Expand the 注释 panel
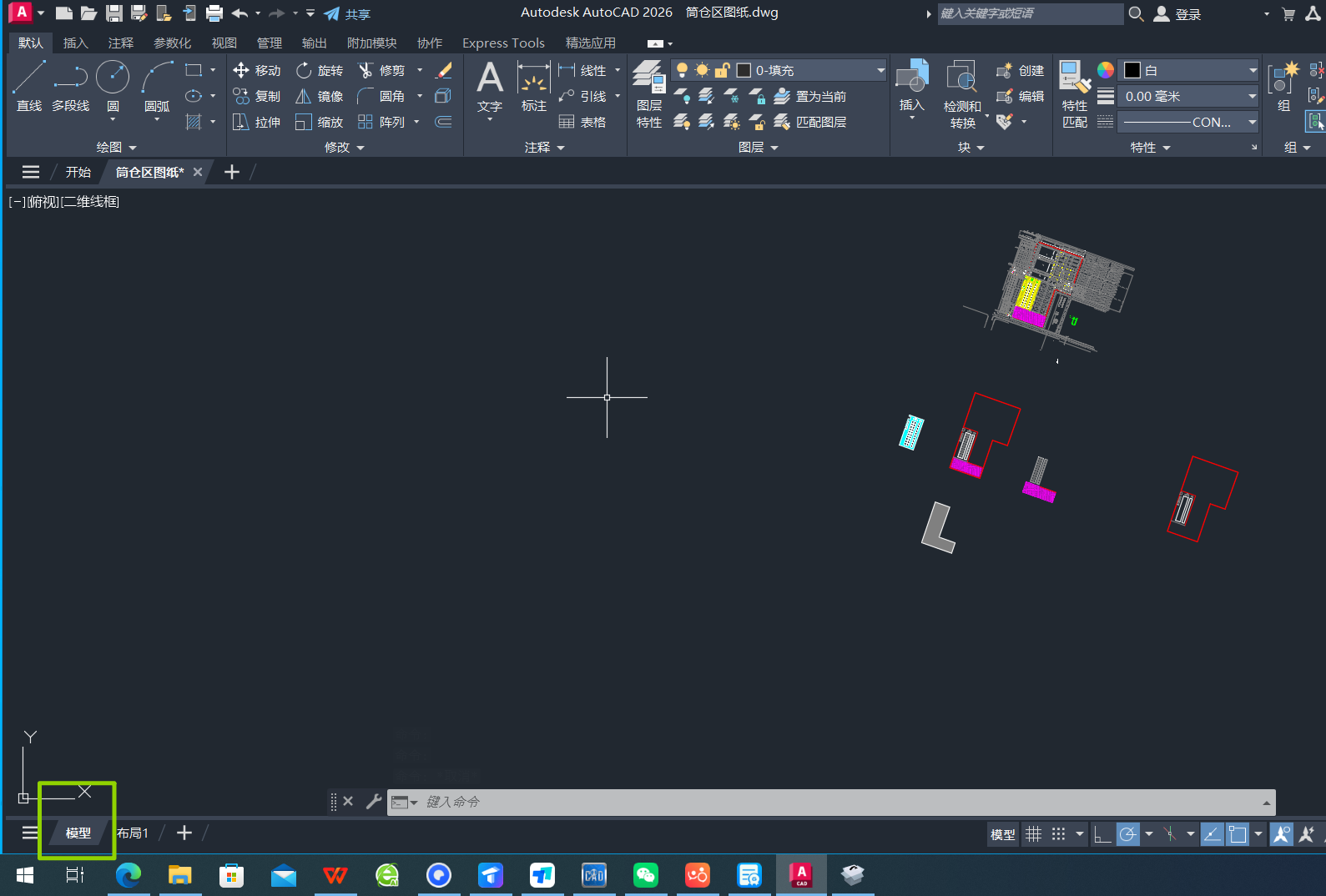 [x=545, y=147]
